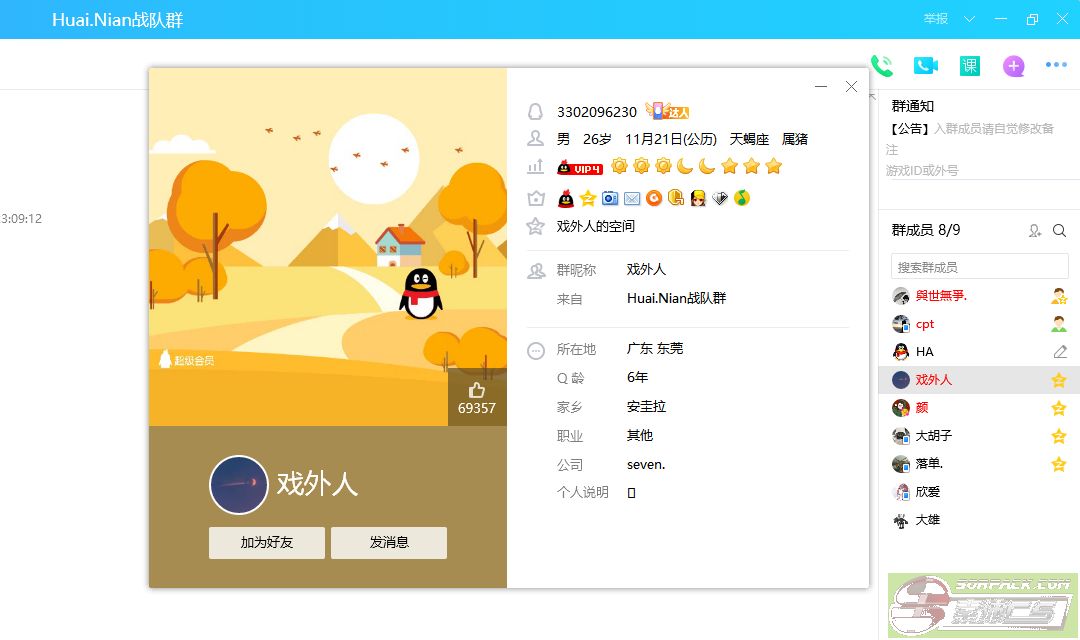
Task: Click the 达人 badge next to QQ number
Action: (667, 110)
